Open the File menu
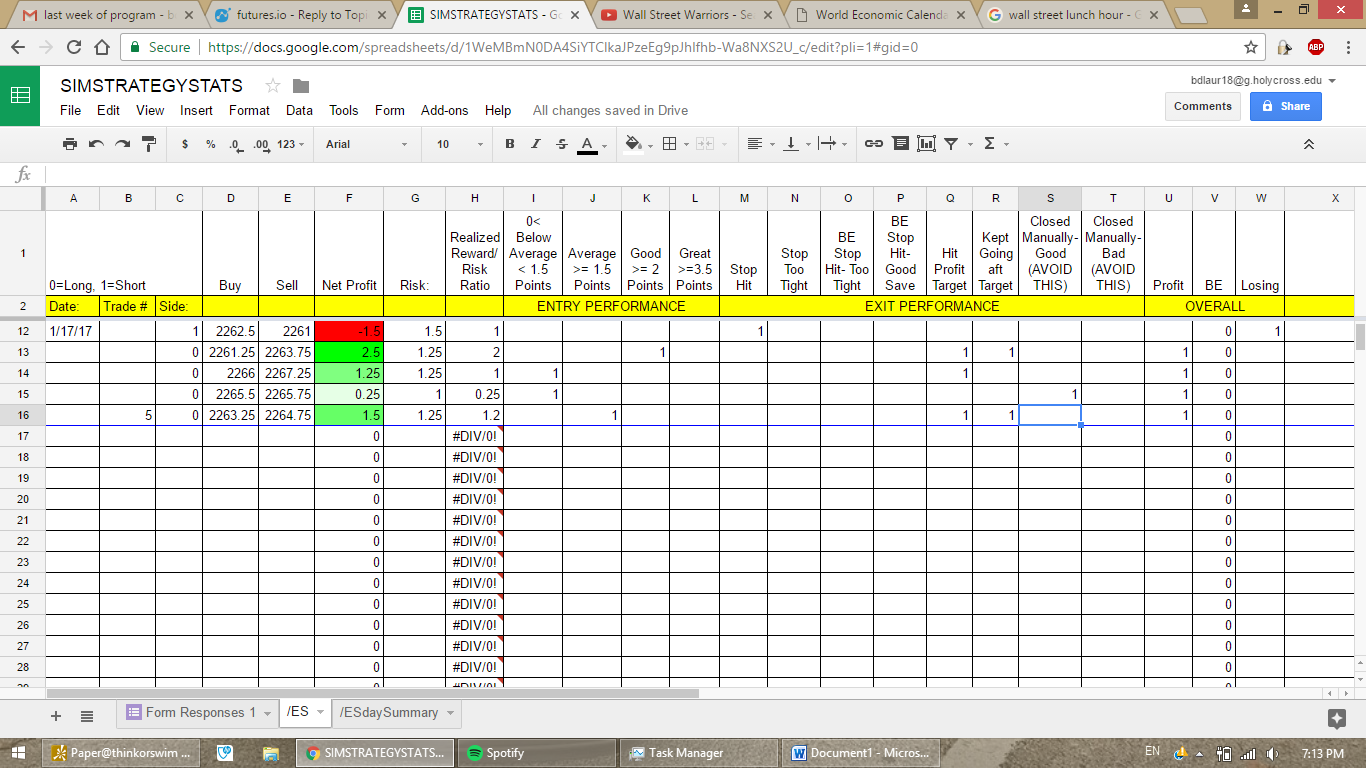The width and height of the screenshot is (1366, 768). [70, 110]
